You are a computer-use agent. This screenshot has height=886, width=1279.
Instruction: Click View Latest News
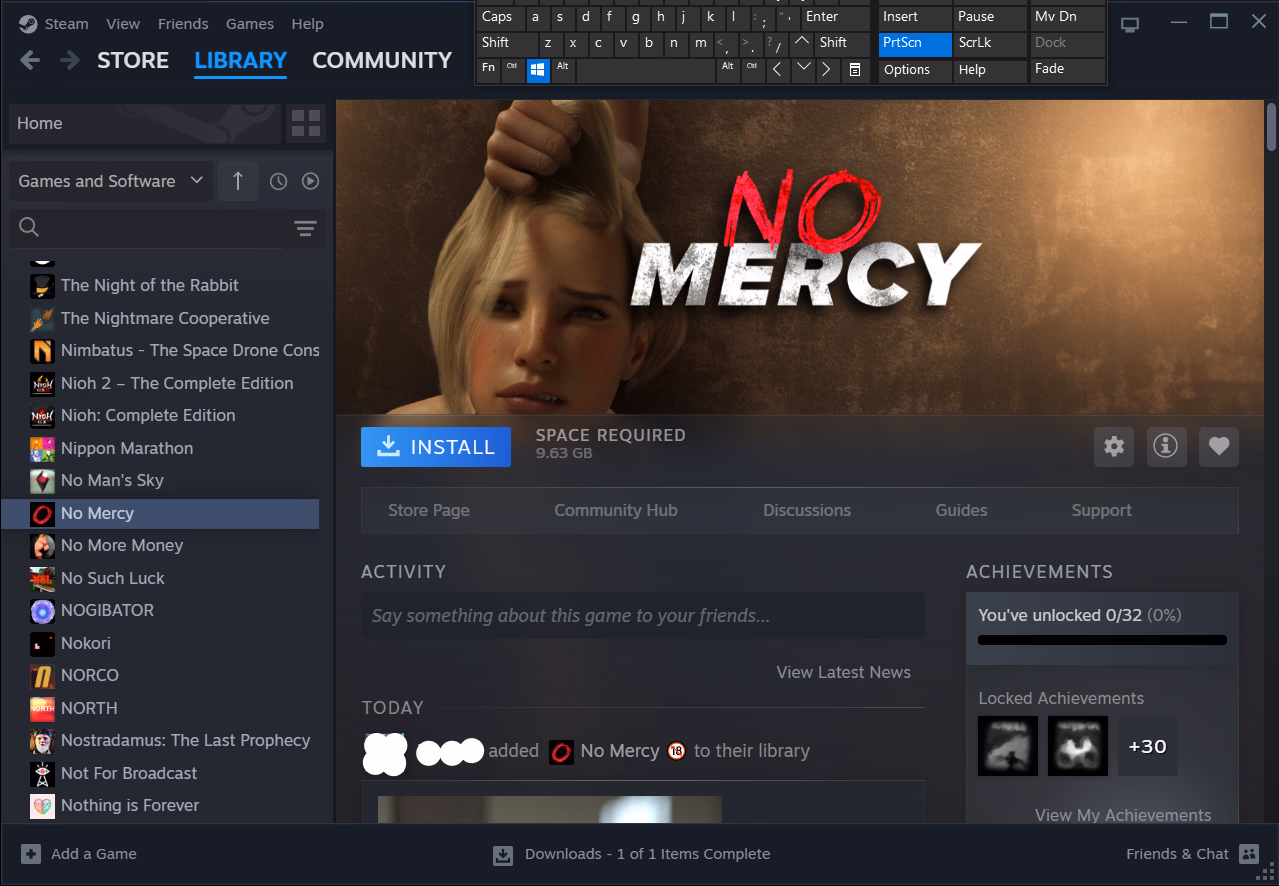(844, 672)
